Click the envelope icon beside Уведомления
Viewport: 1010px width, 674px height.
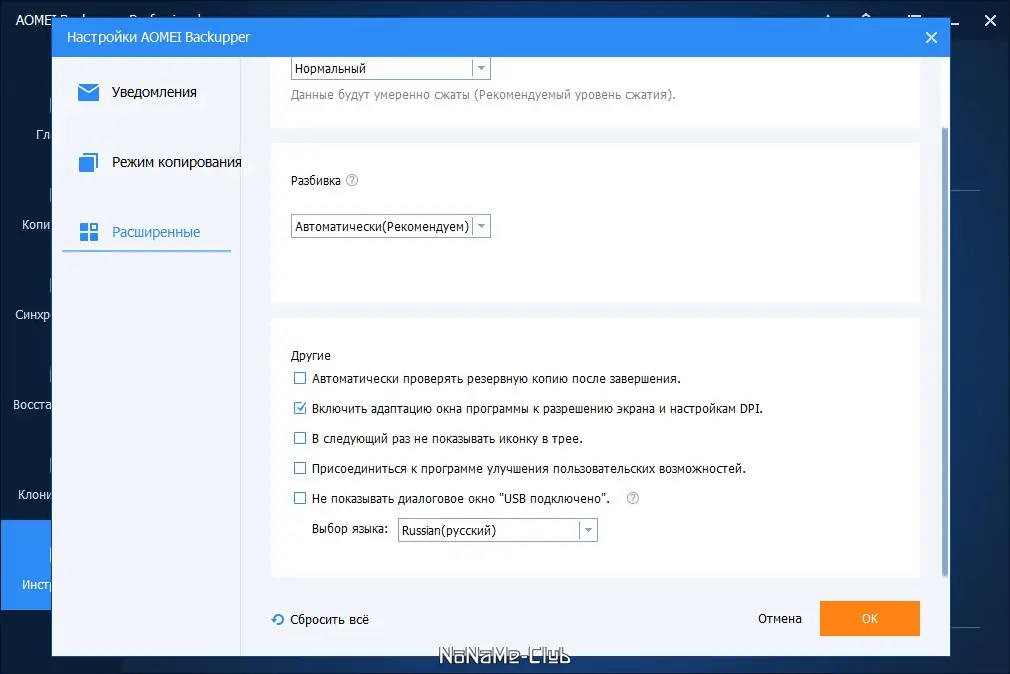(x=88, y=93)
